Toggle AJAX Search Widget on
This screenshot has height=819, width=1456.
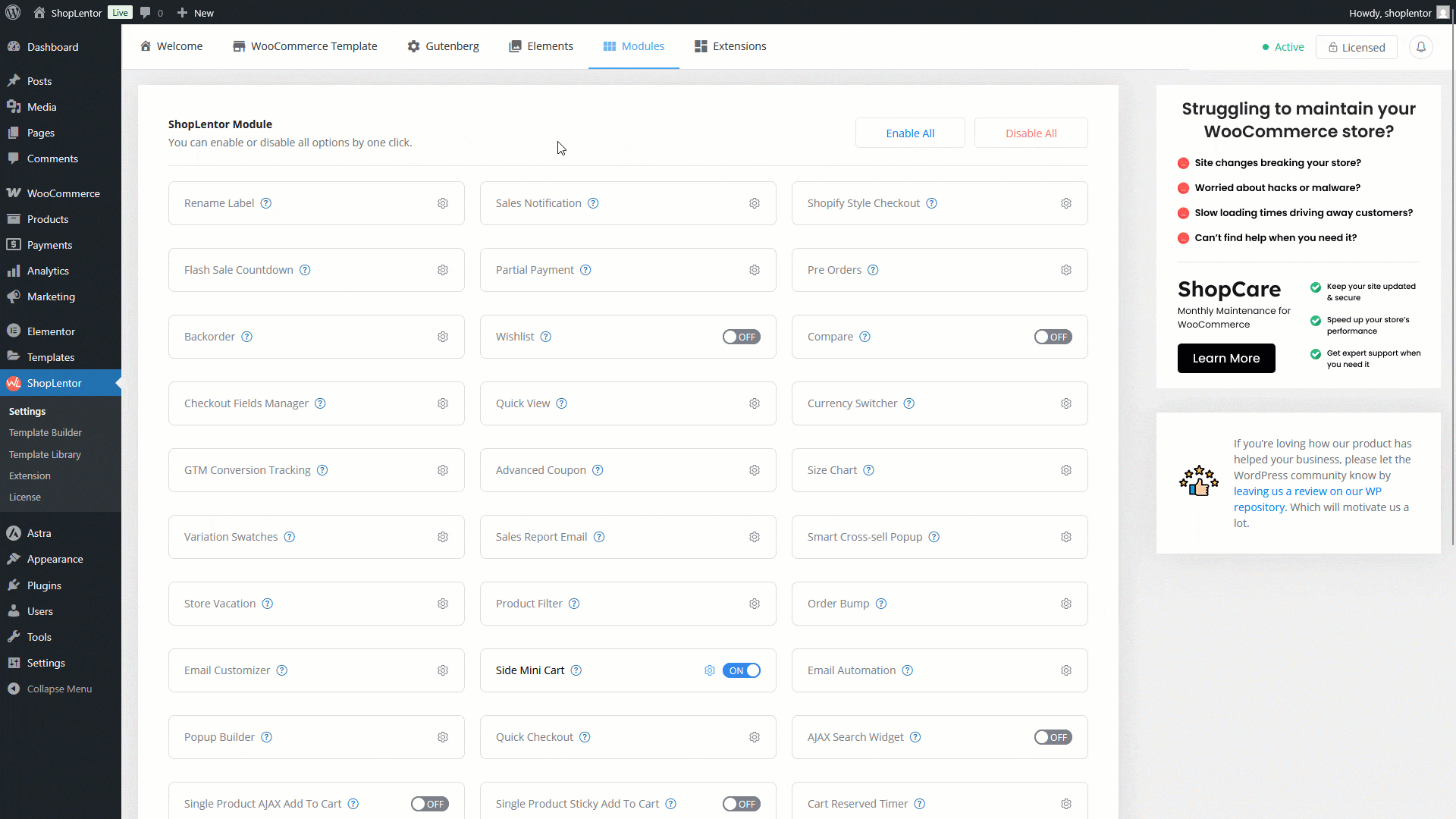[x=1053, y=737]
